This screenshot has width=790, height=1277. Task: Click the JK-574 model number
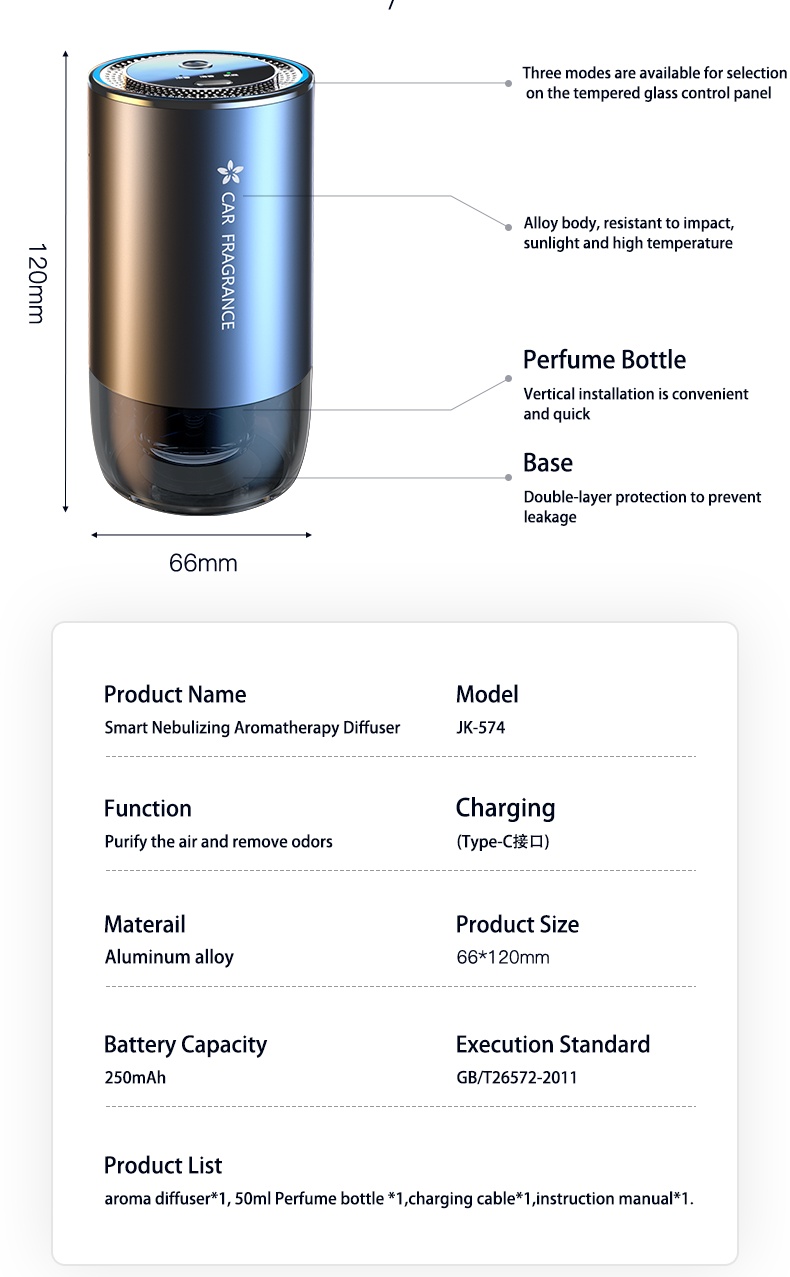coord(481,728)
